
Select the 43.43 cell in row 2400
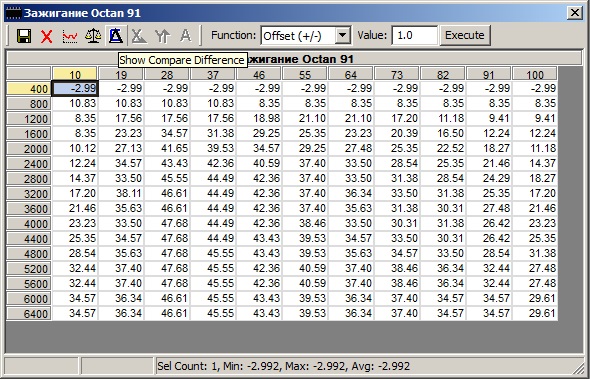167,163
